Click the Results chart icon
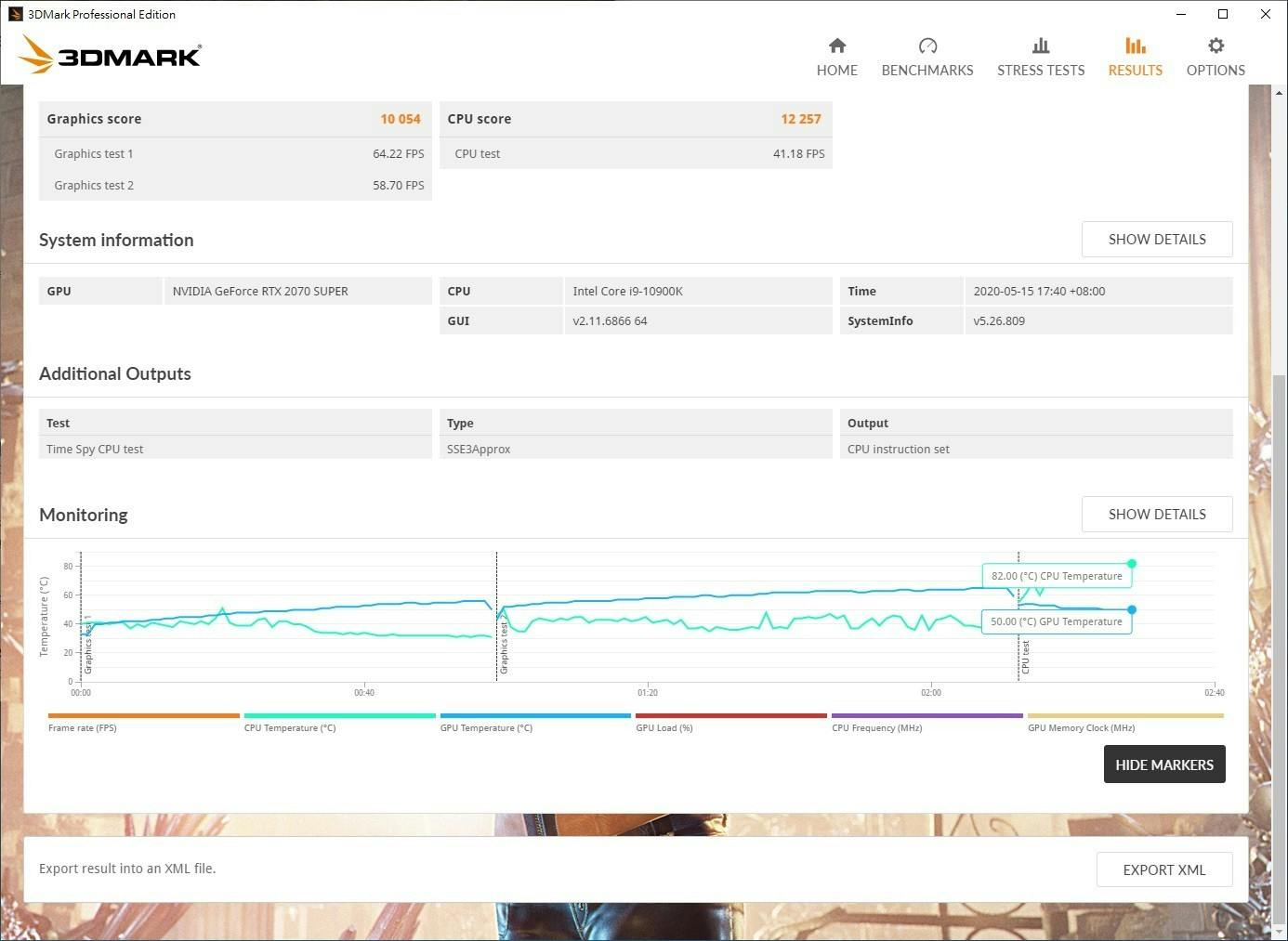This screenshot has width=1288, height=941. pyautogui.click(x=1135, y=46)
